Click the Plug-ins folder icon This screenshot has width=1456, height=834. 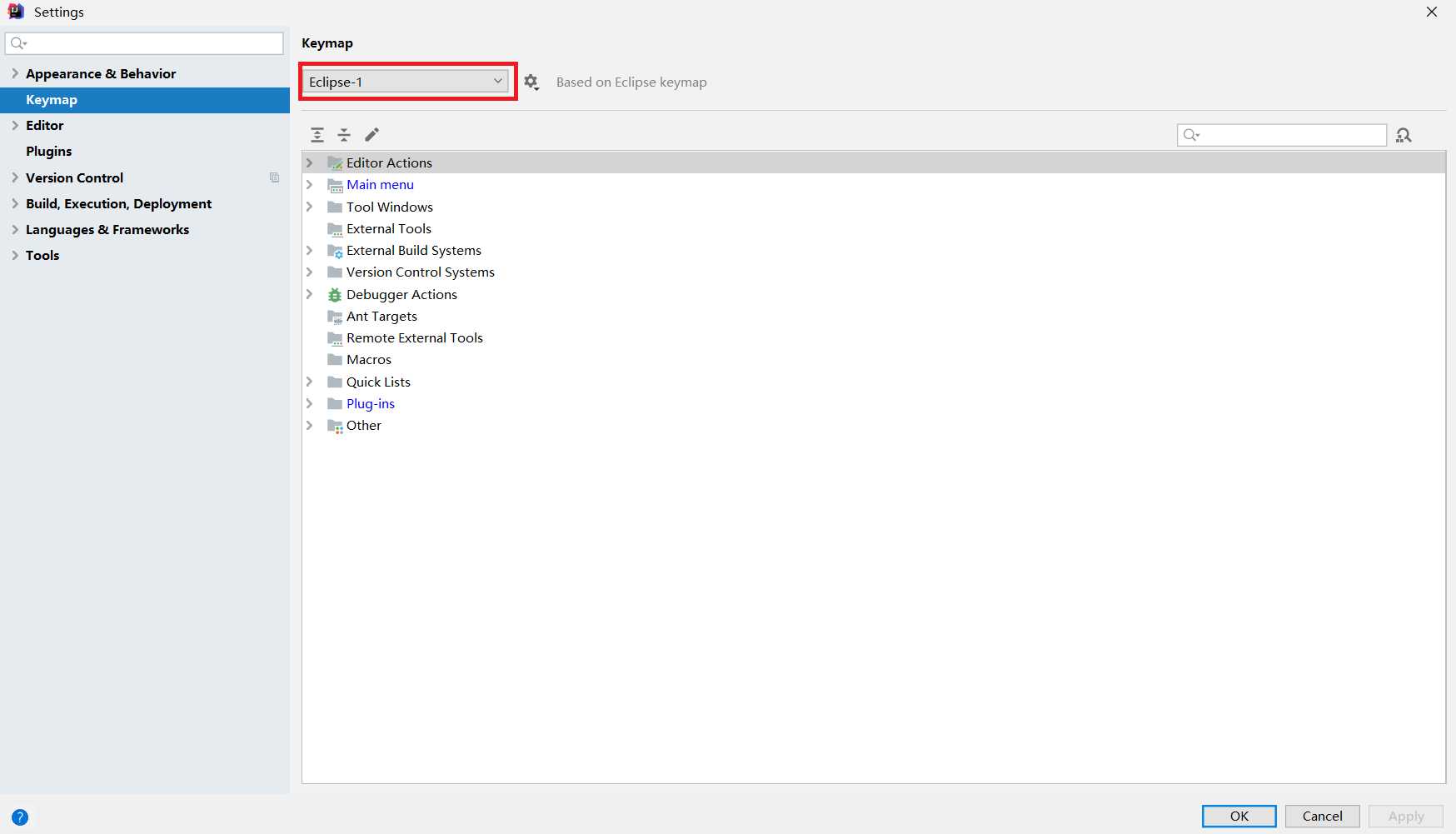click(x=335, y=404)
